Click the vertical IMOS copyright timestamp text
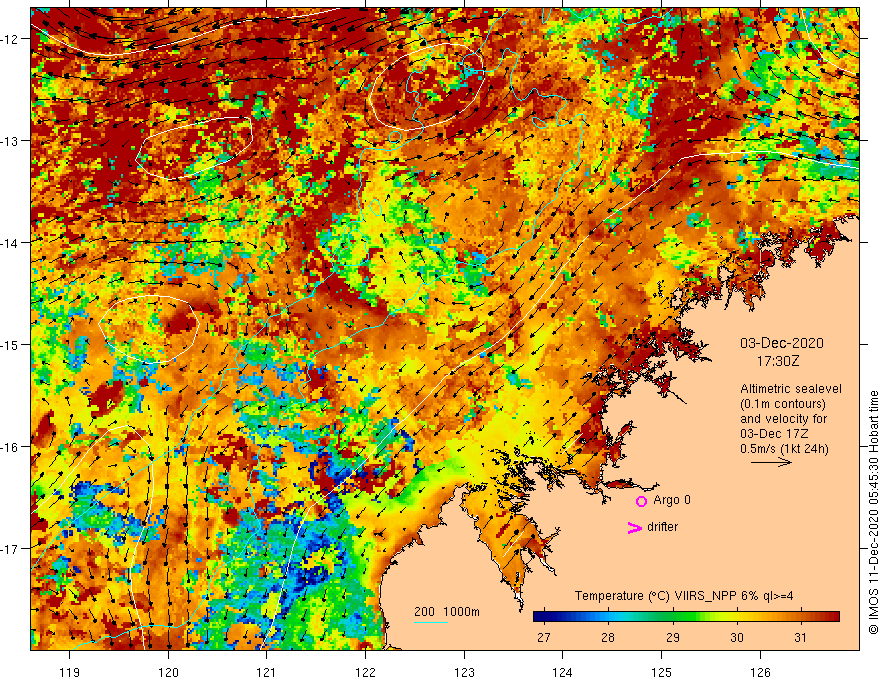Viewport: 880px width, 680px height. click(x=873, y=513)
